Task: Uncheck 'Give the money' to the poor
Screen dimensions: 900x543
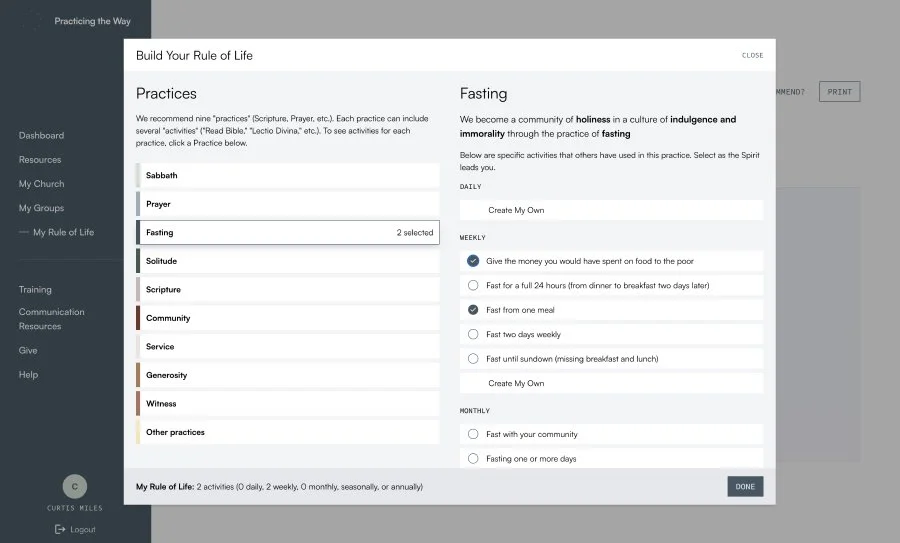Action: coord(473,261)
